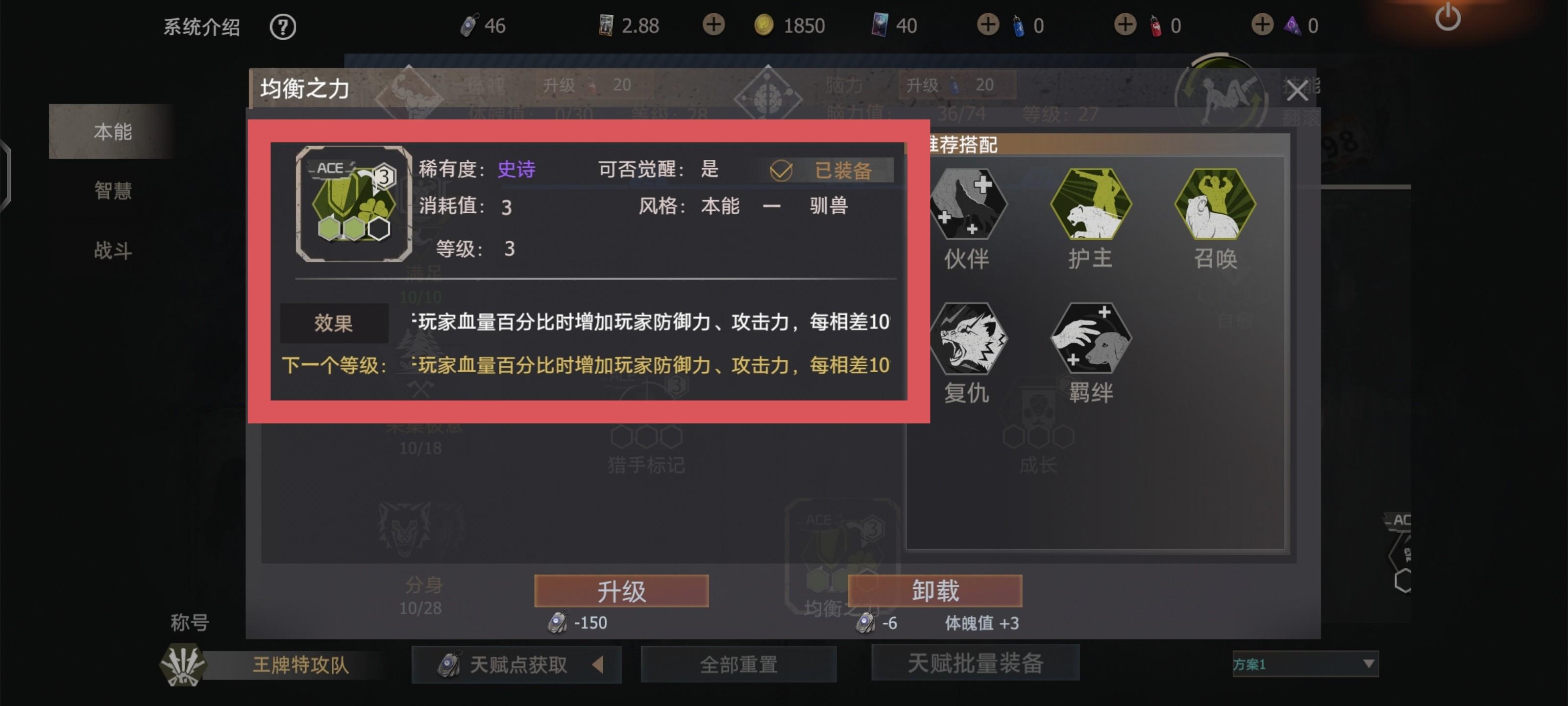Add gold coins with the plus icon
Screen dimensions: 1568x706
(x=713, y=25)
